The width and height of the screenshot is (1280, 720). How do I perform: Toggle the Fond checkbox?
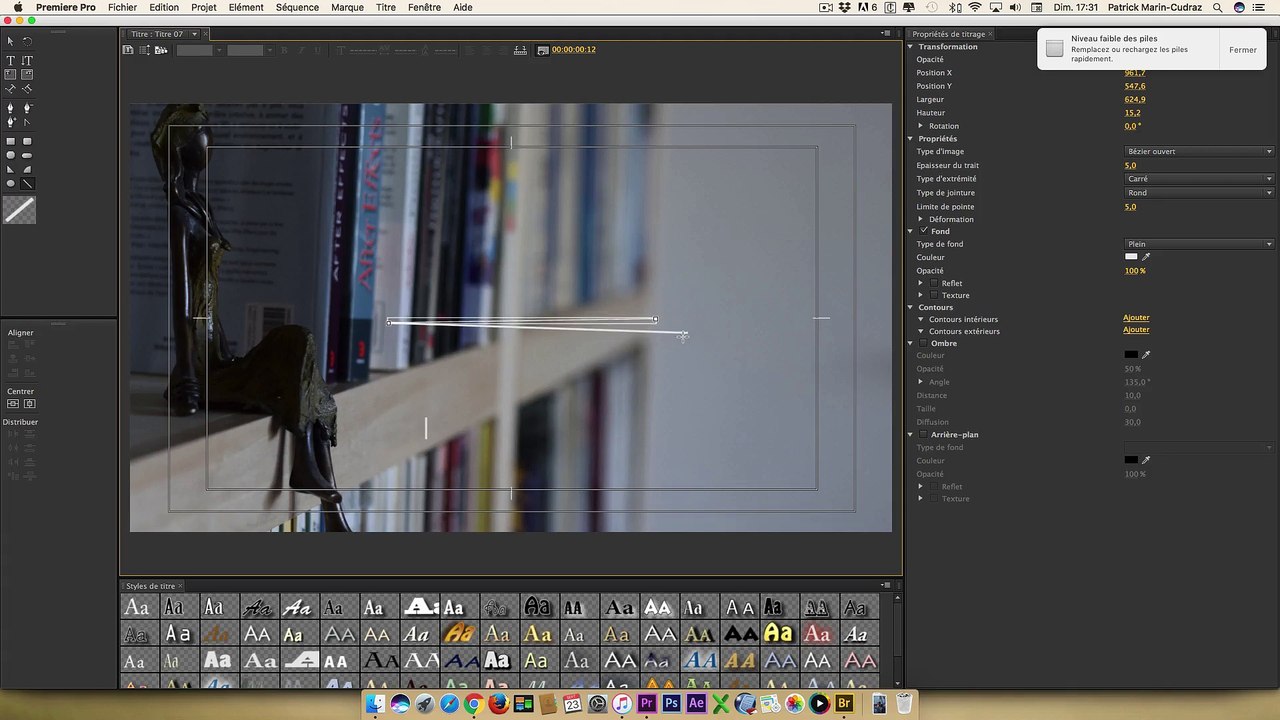point(923,231)
